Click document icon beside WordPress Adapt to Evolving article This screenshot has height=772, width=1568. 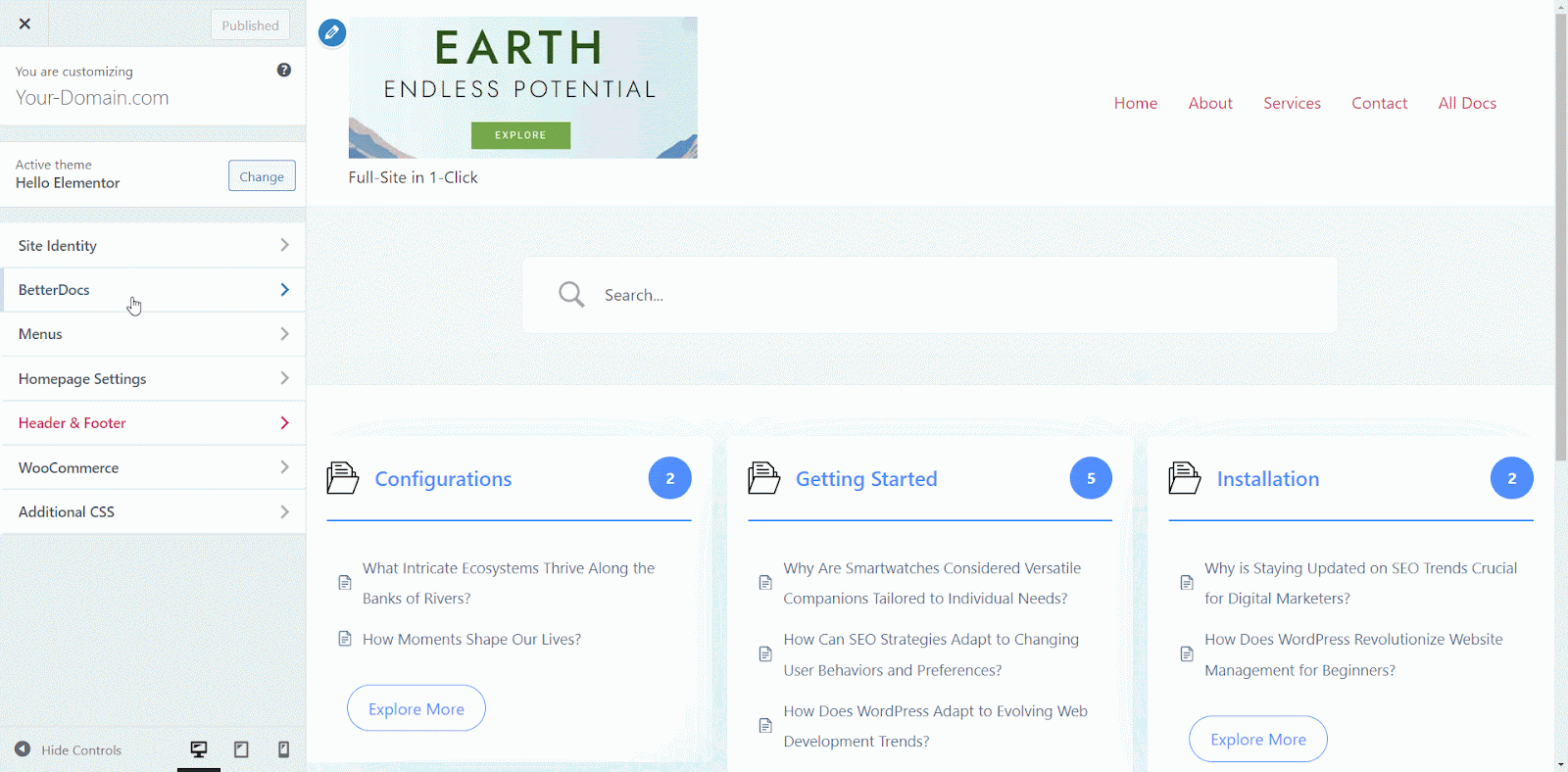(765, 726)
